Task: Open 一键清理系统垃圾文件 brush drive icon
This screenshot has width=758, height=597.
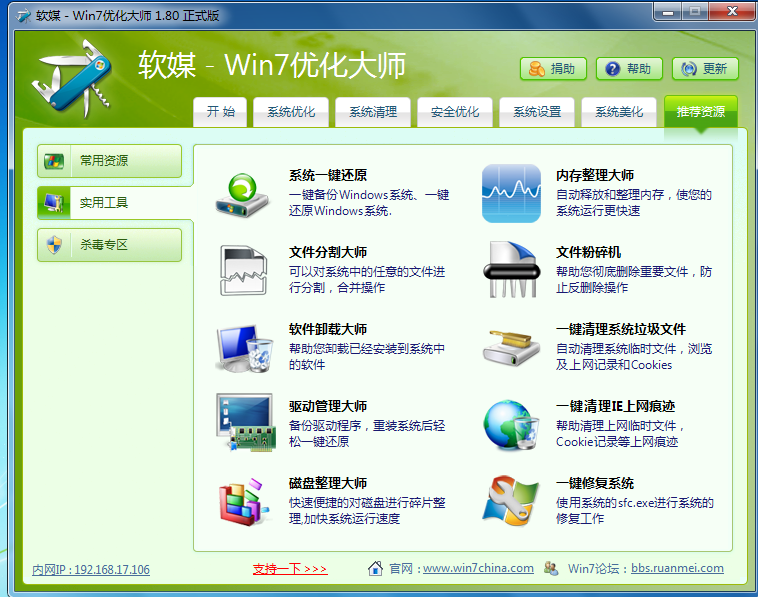Action: (511, 348)
